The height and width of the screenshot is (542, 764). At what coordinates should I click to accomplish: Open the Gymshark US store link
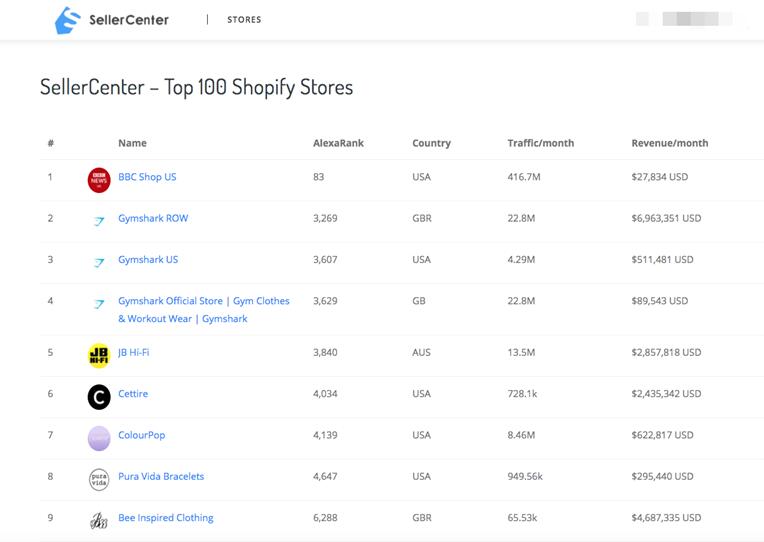(x=148, y=260)
